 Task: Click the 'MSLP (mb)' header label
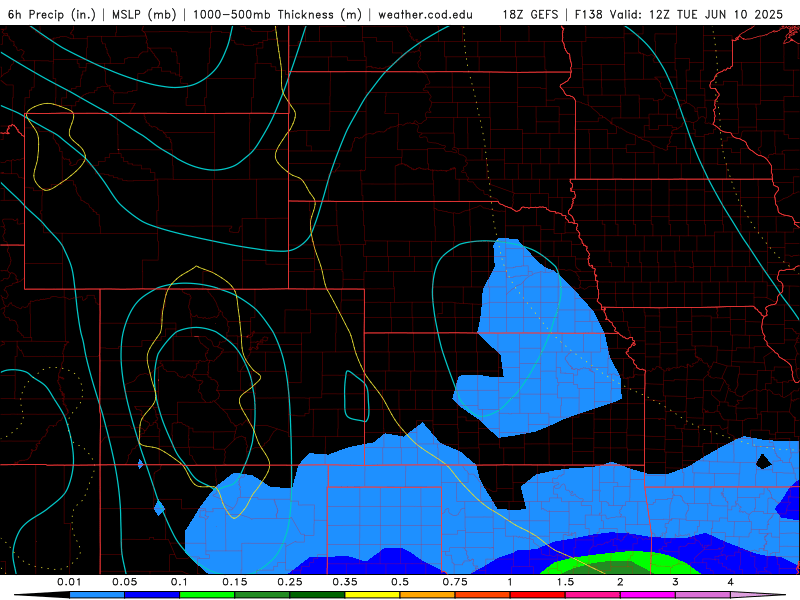click(x=144, y=14)
